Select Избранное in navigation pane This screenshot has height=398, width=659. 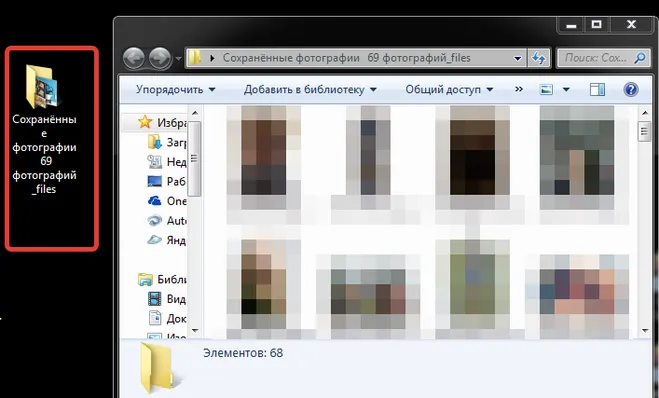(x=162, y=122)
